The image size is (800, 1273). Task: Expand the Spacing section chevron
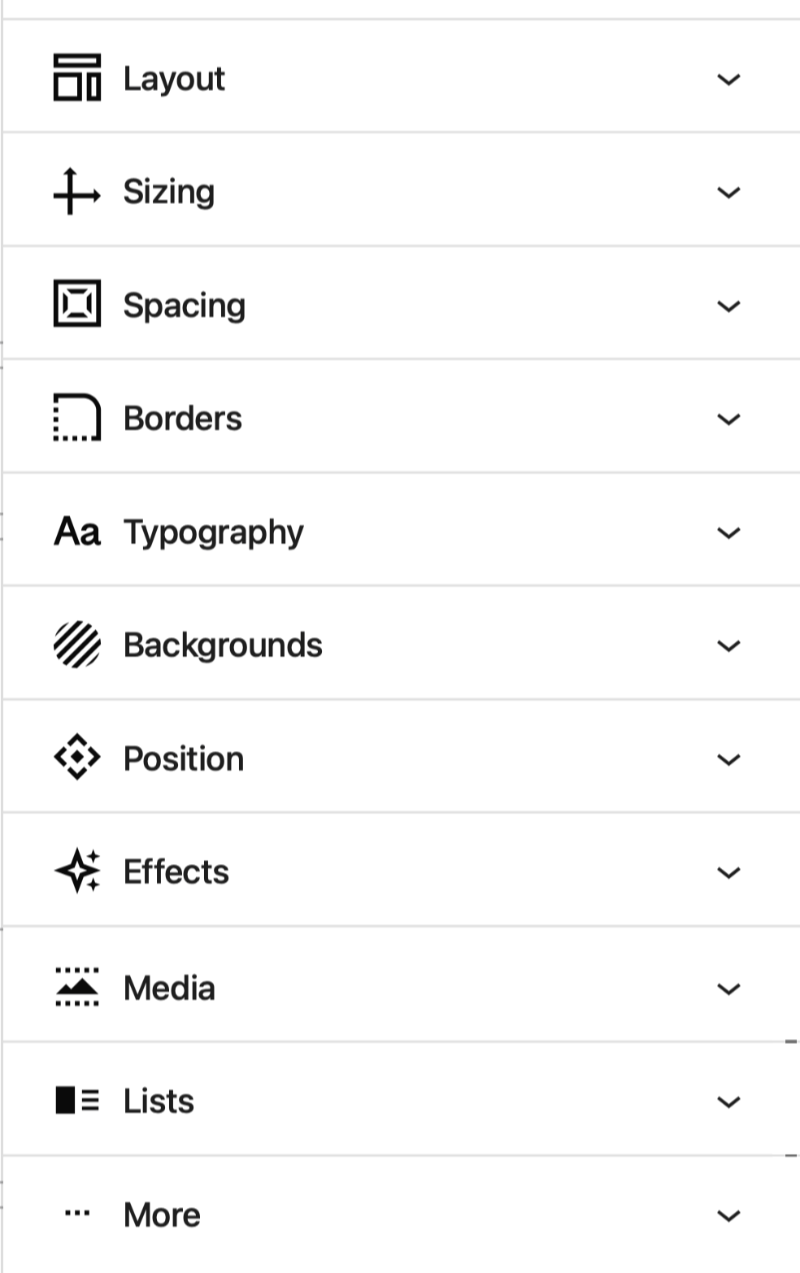[729, 305]
